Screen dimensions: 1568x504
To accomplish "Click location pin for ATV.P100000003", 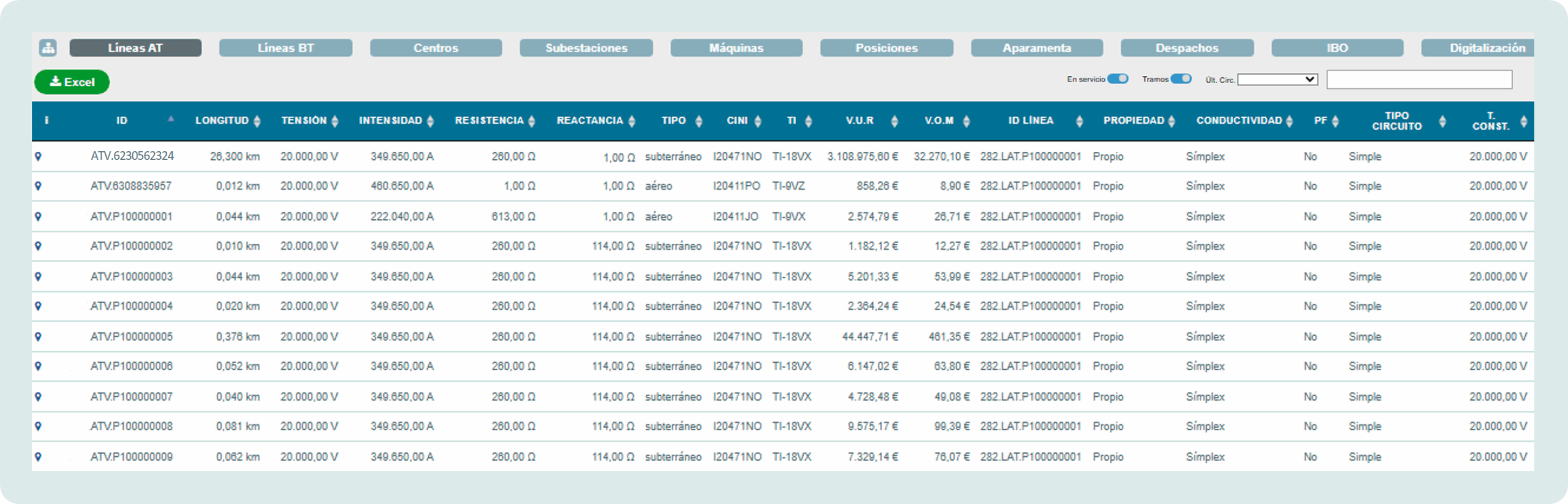I will pyautogui.click(x=38, y=277).
